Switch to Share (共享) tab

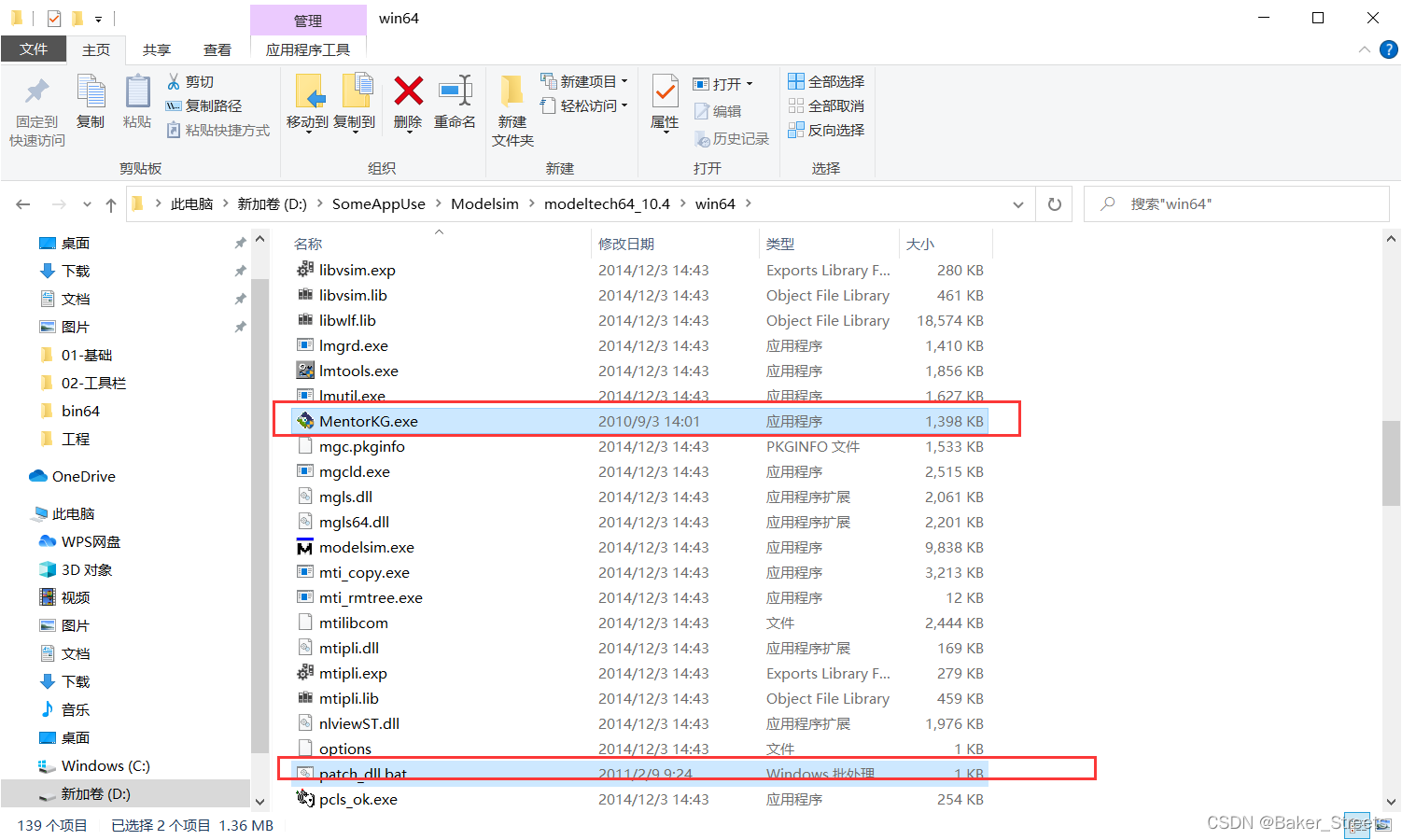(x=157, y=49)
